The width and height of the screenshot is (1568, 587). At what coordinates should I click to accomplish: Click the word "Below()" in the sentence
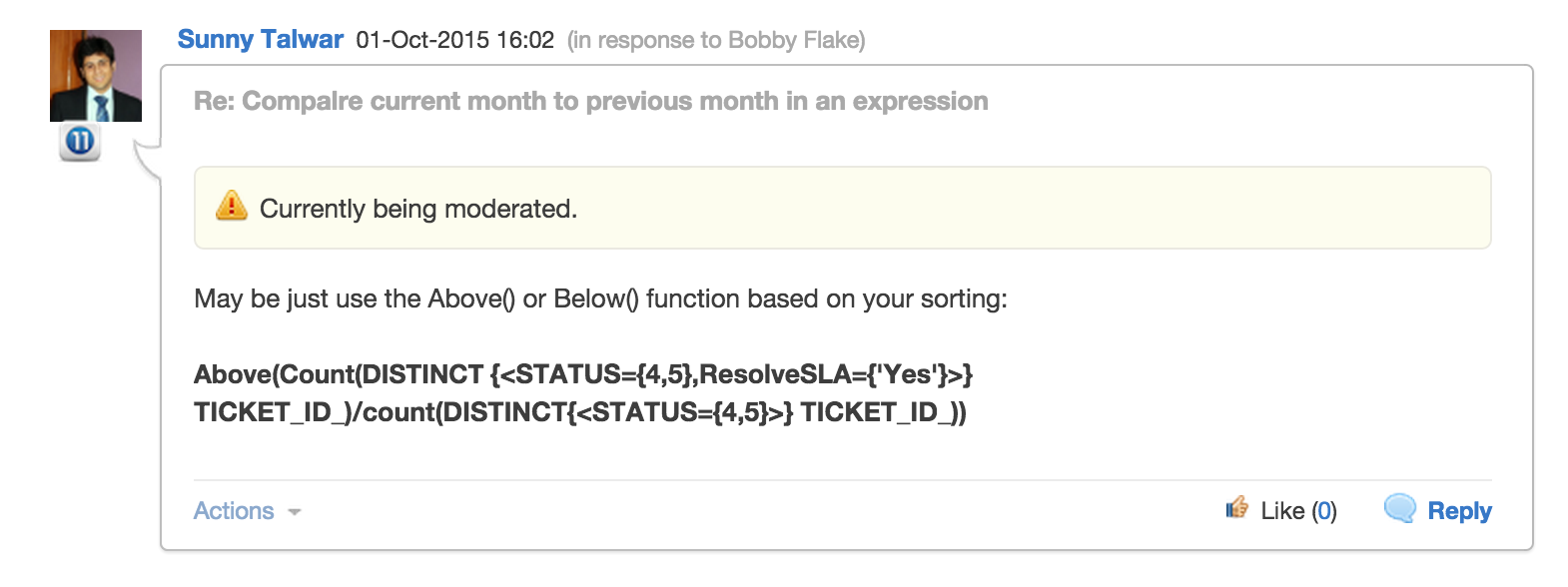(596, 298)
